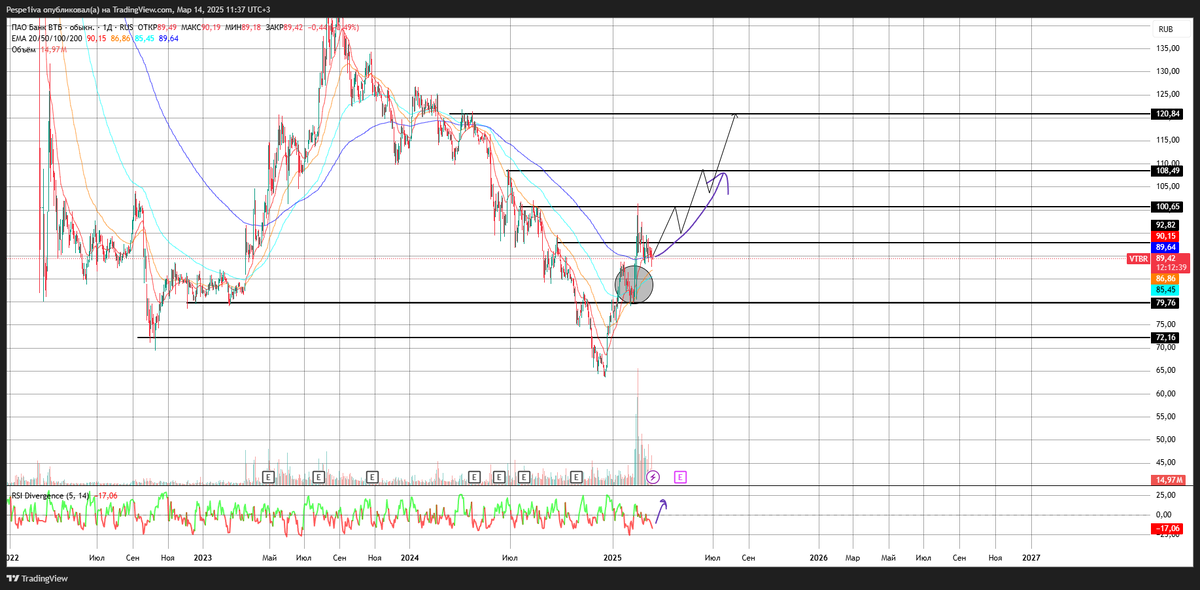Viewport: 1200px width, 590px height.
Task: Click the cyan 85,45 EMA price label
Action: click(1166, 290)
